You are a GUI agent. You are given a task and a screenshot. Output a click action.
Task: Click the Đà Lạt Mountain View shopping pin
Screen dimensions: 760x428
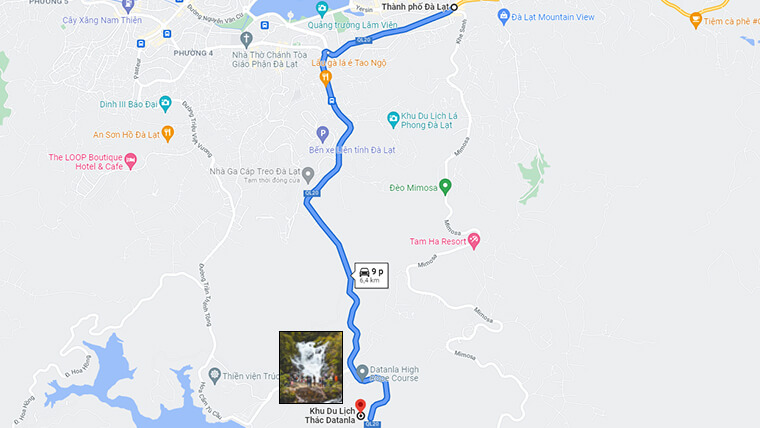[x=504, y=17]
